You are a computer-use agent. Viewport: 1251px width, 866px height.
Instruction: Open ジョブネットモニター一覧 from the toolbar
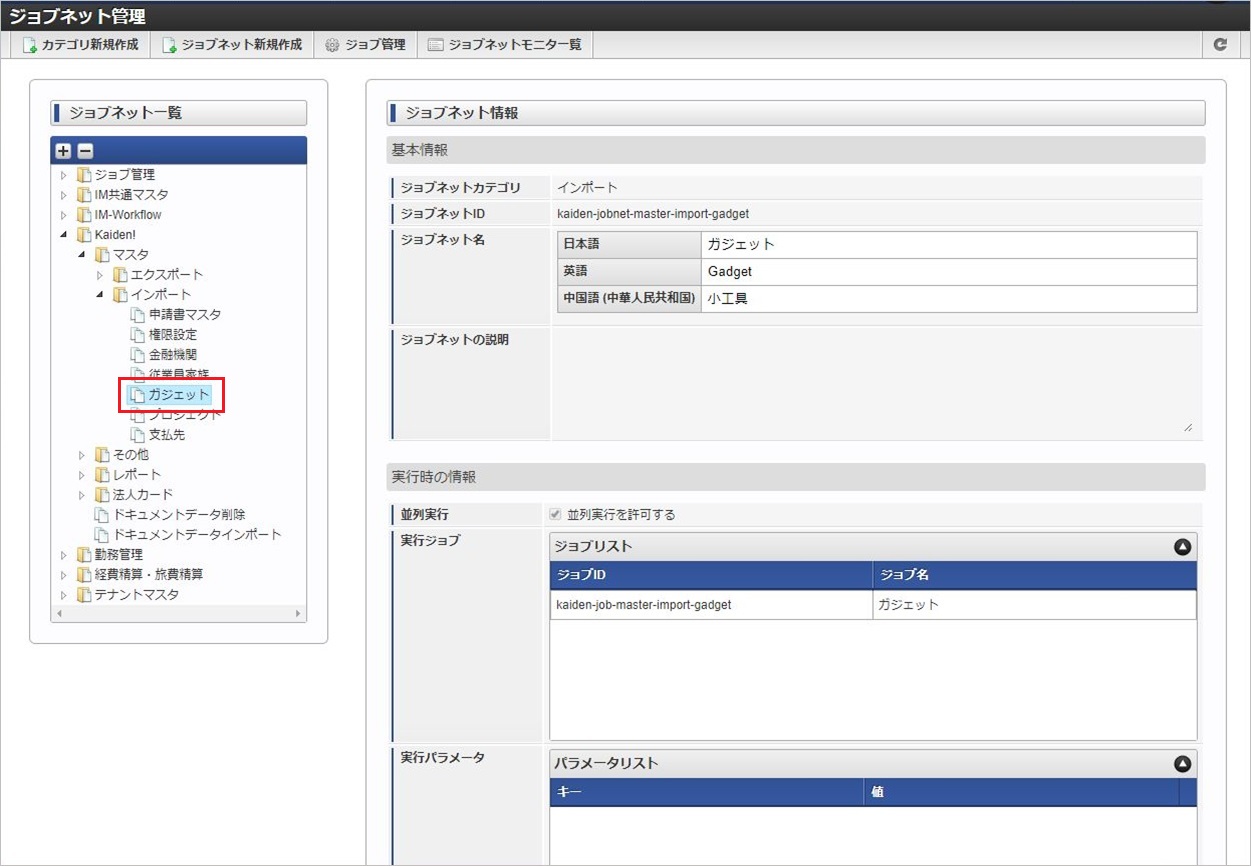pos(504,45)
